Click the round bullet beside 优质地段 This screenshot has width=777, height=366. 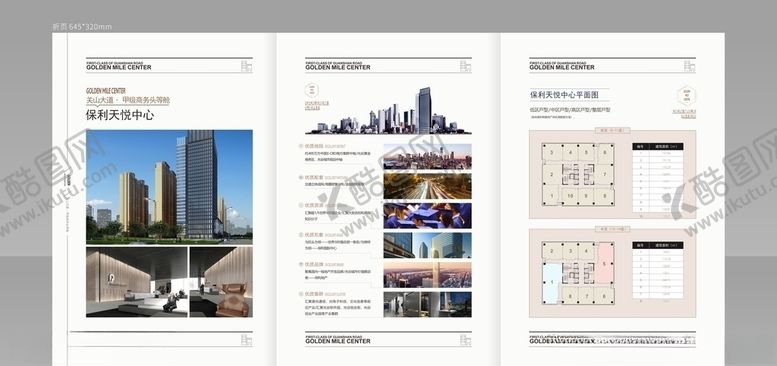tap(301, 147)
